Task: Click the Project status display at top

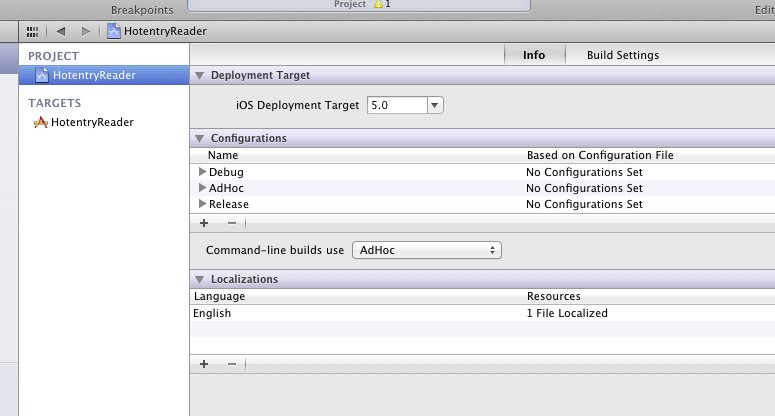Action: coord(359,5)
